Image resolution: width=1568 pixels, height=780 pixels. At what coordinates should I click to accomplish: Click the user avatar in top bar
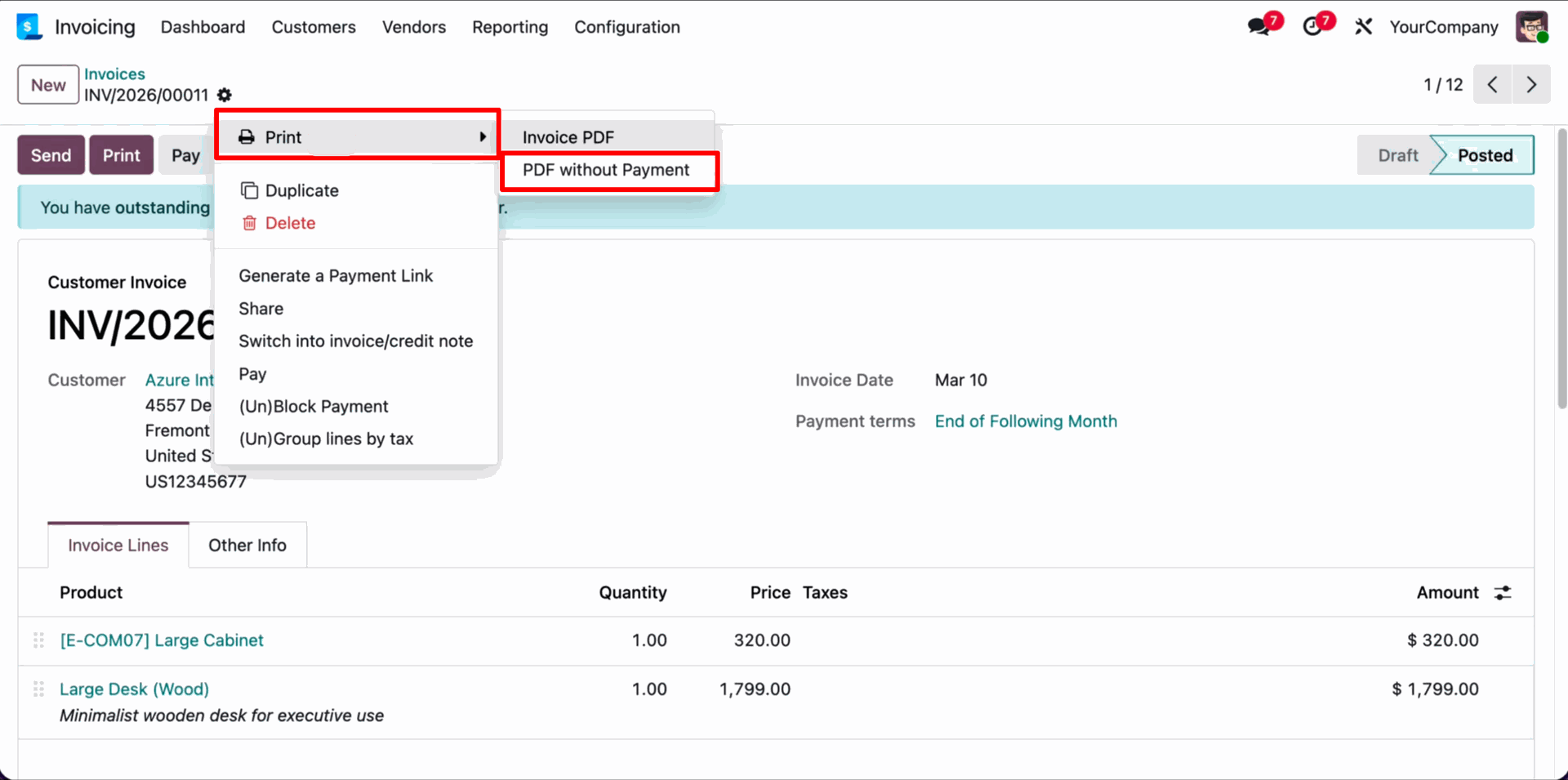click(1531, 27)
